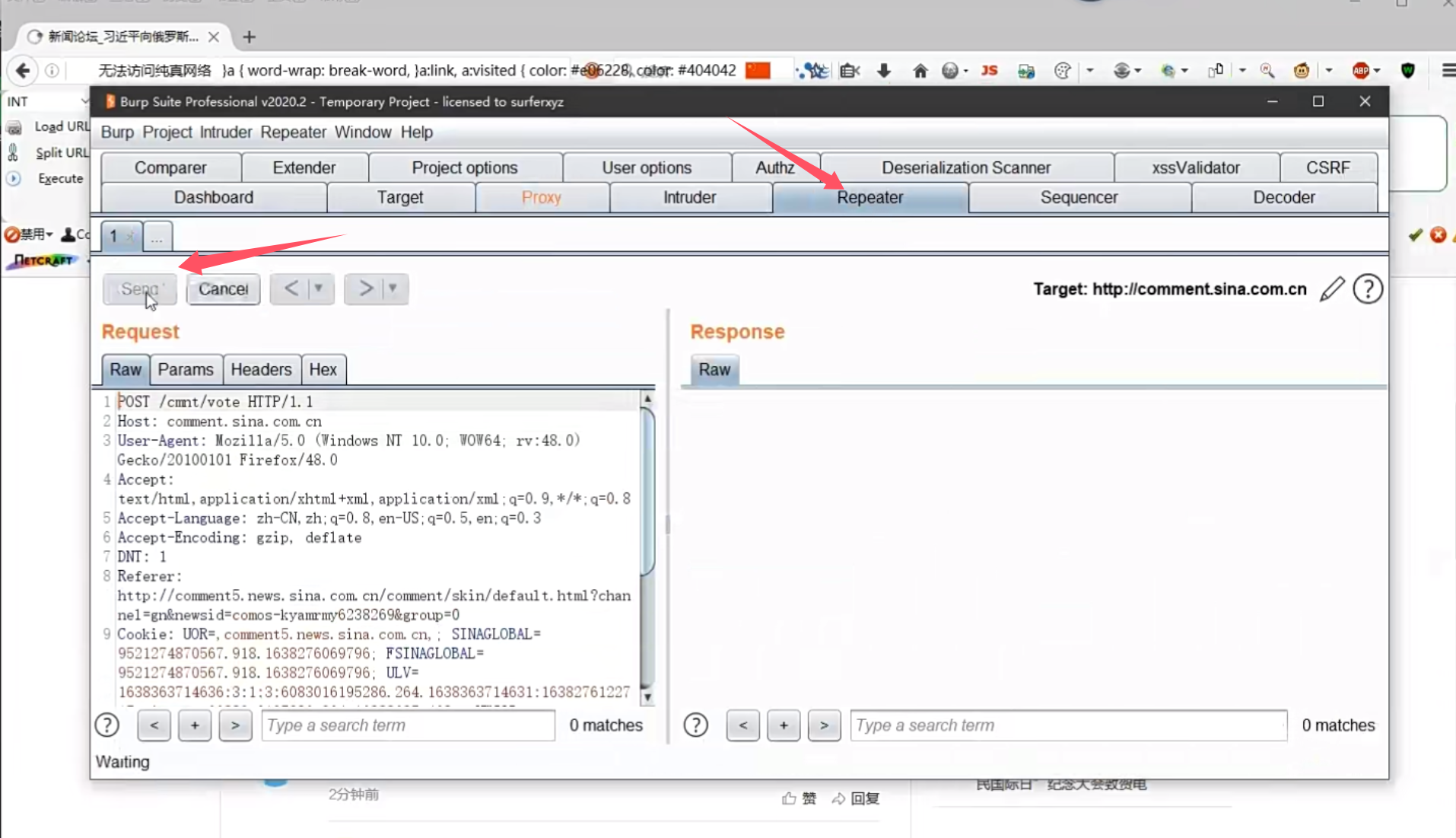Expand dropdown next to cookie palette icon
1456x838 pixels.
pyautogui.click(x=1090, y=71)
